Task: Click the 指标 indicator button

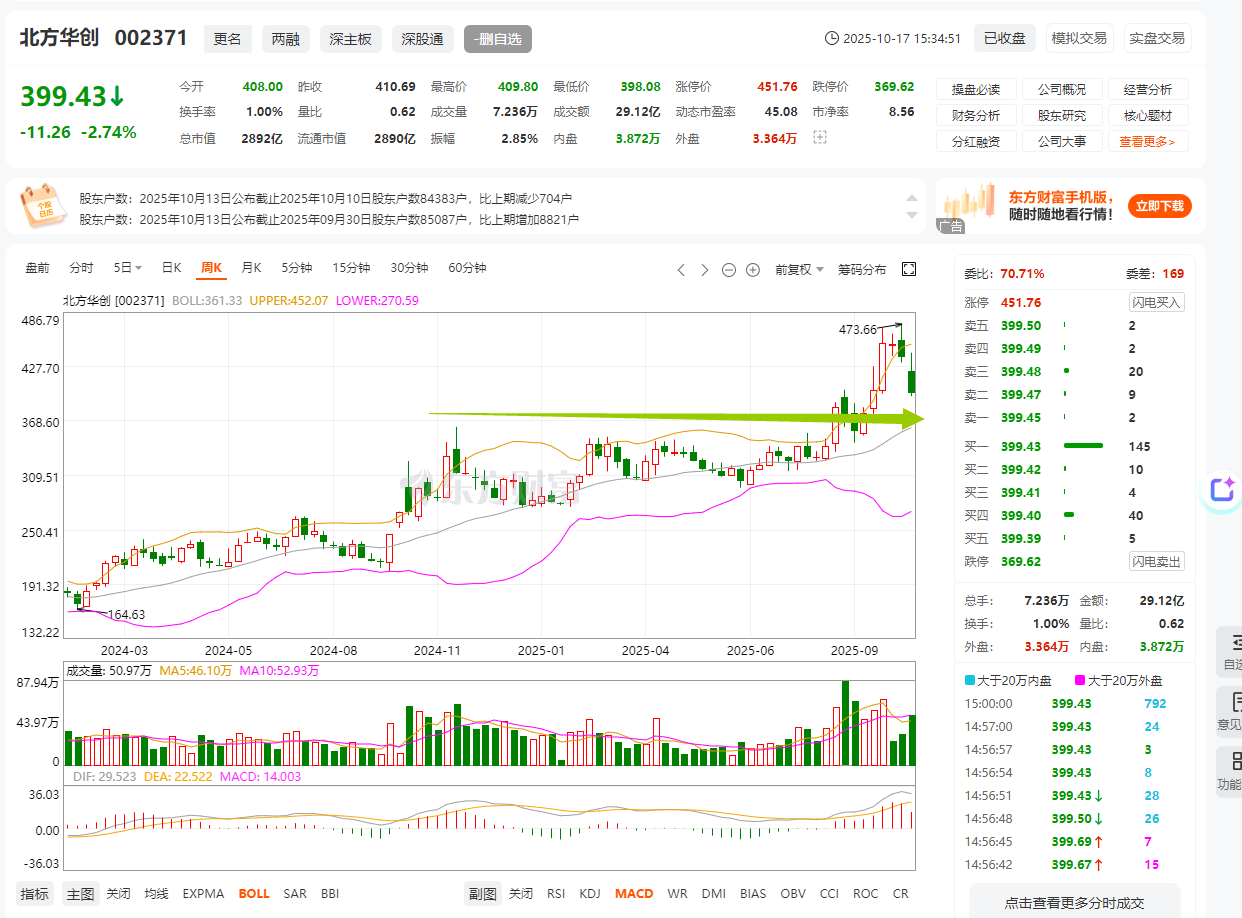Action: click(34, 893)
